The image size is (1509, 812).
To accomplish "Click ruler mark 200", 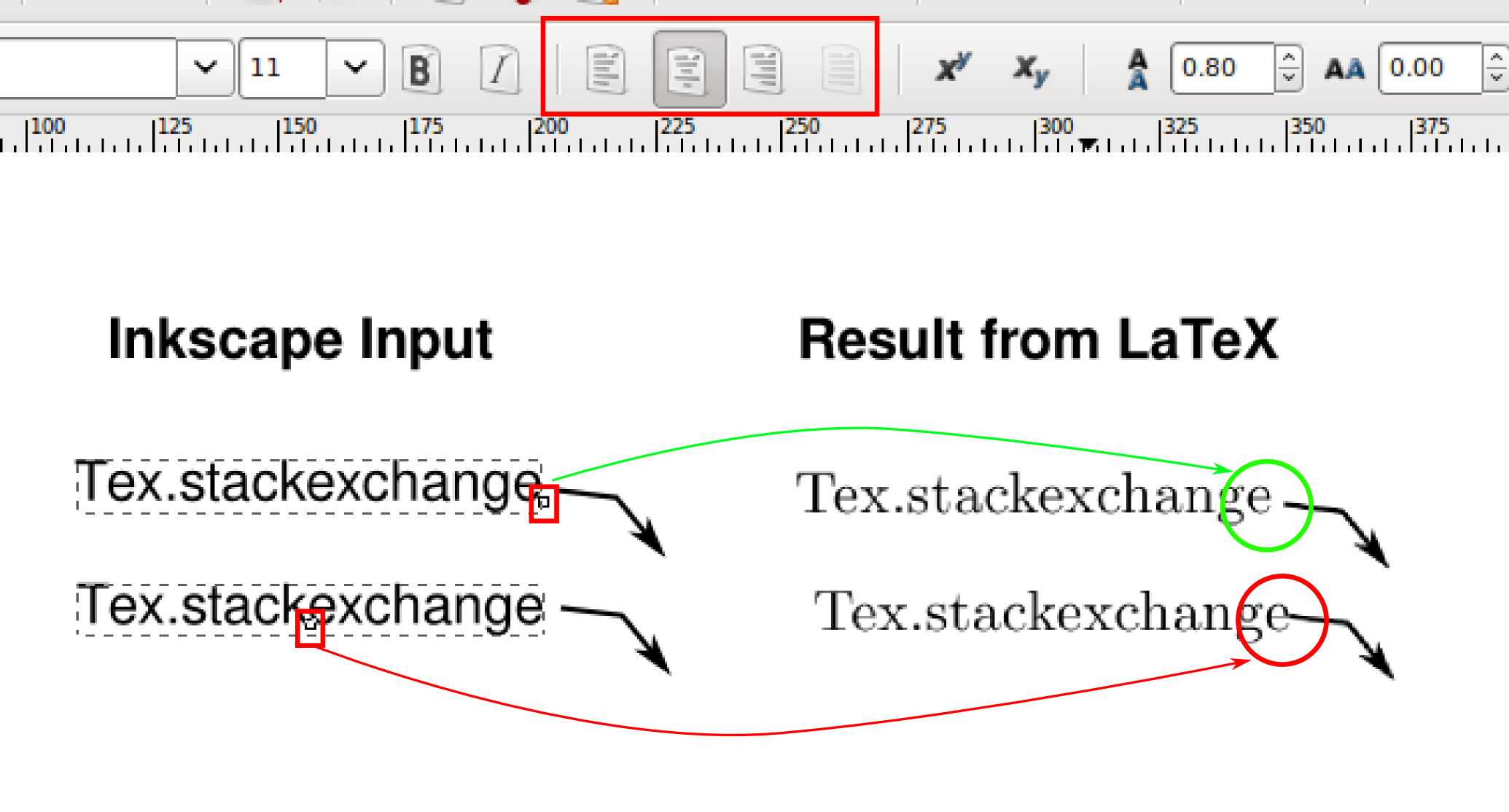I will 550,126.
